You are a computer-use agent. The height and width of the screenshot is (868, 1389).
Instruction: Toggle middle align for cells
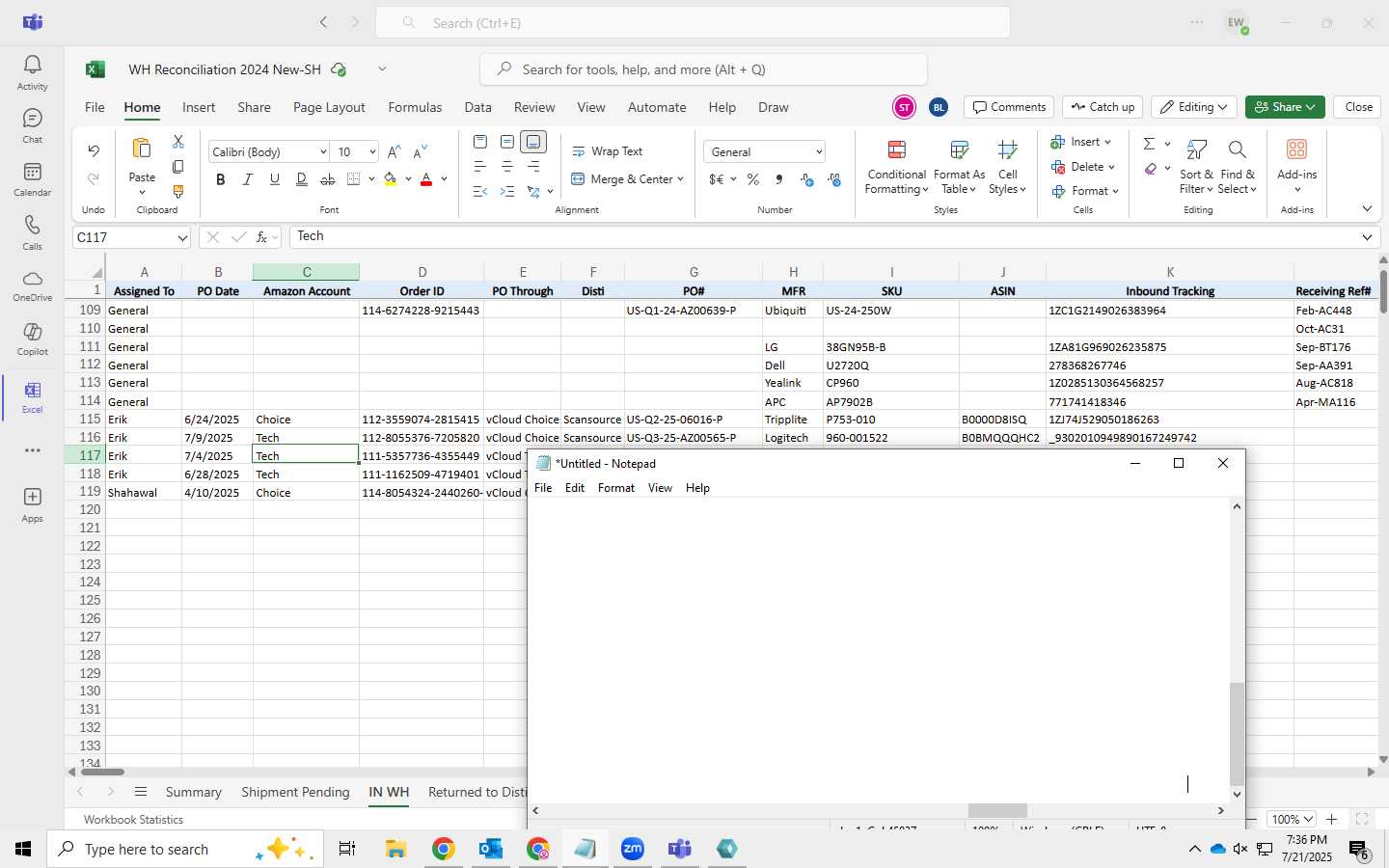507,142
